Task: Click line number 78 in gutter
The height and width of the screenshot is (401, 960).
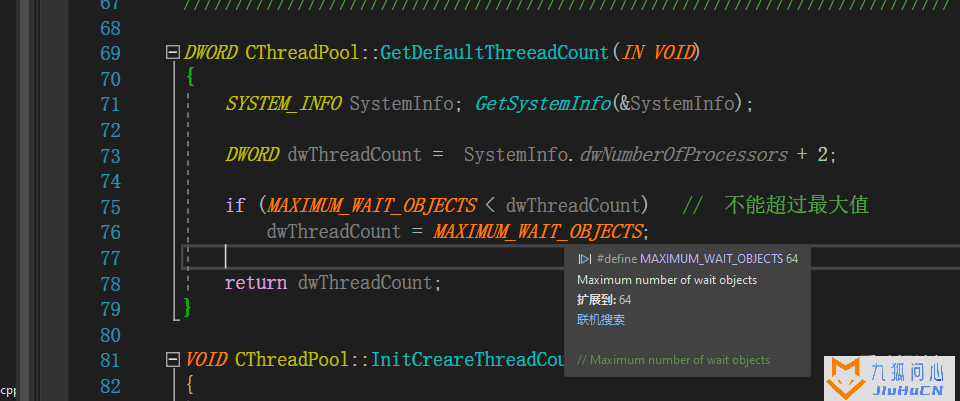Action: click(x=110, y=283)
